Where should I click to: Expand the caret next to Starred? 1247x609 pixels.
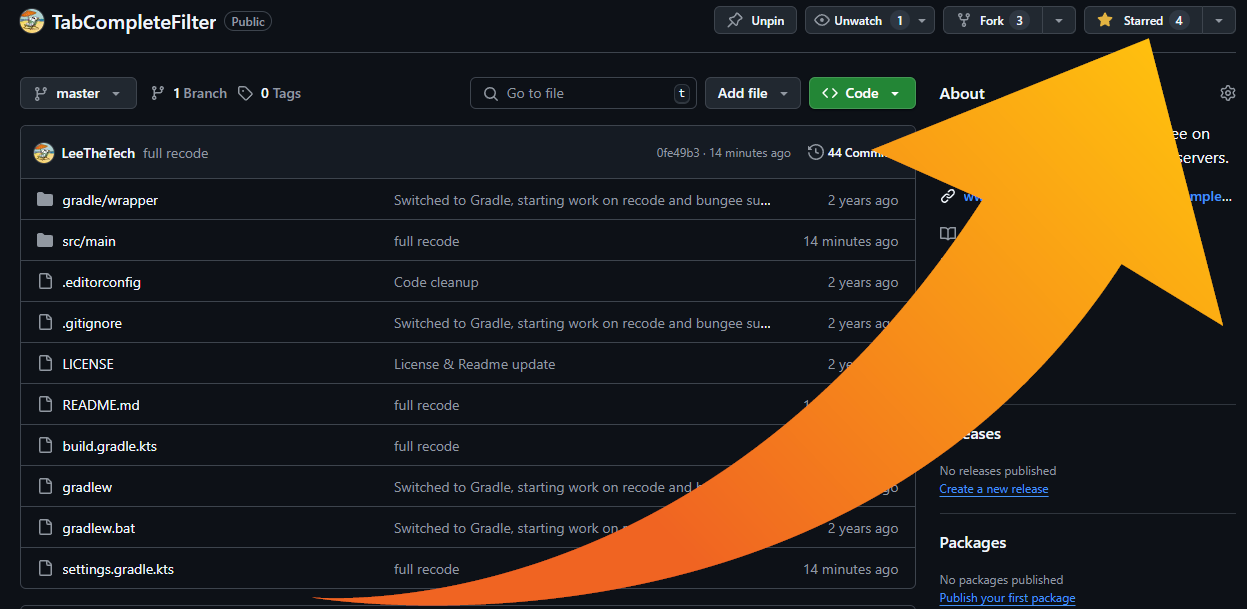click(x=1218, y=21)
